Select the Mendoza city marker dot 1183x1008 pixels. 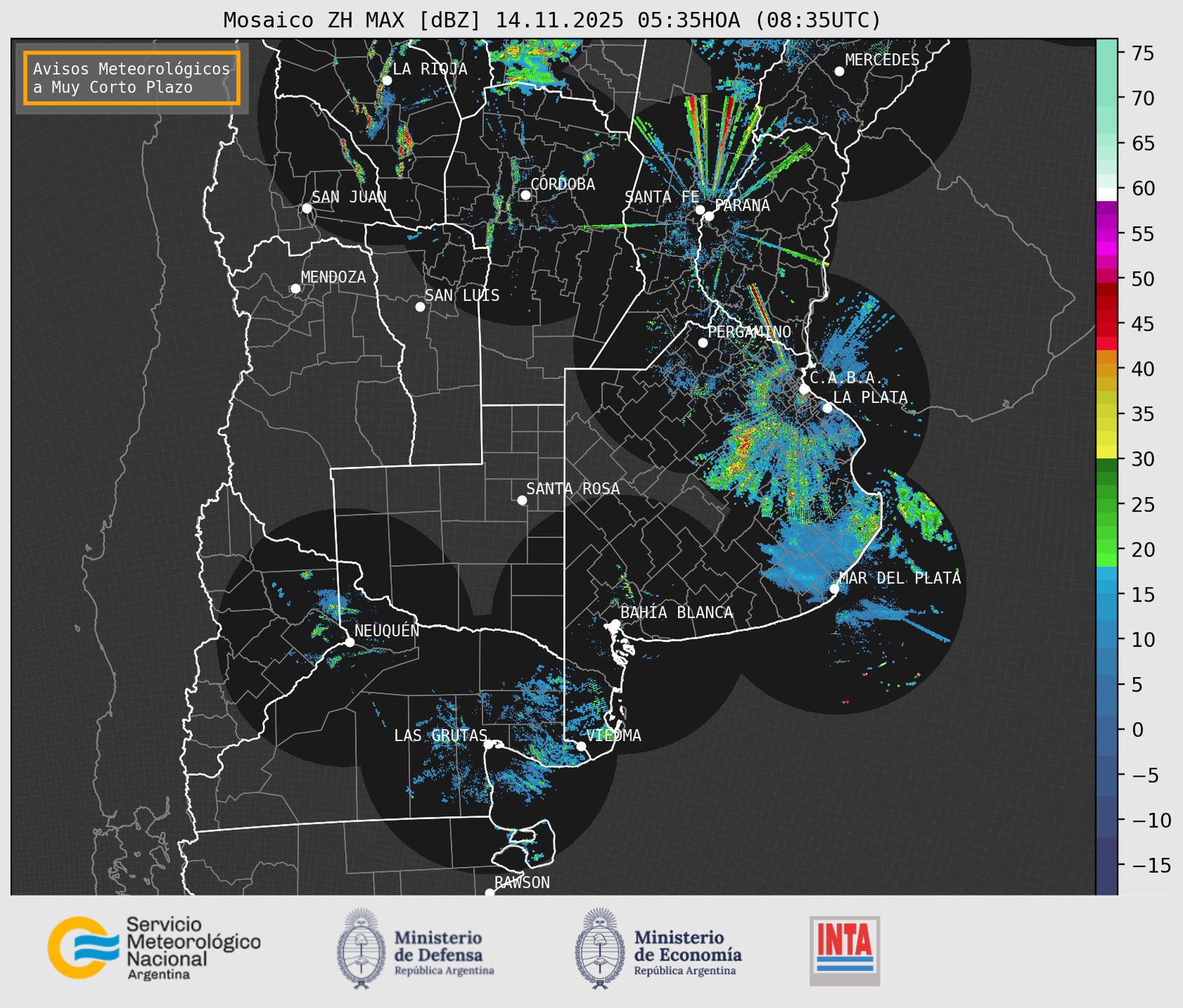click(296, 289)
